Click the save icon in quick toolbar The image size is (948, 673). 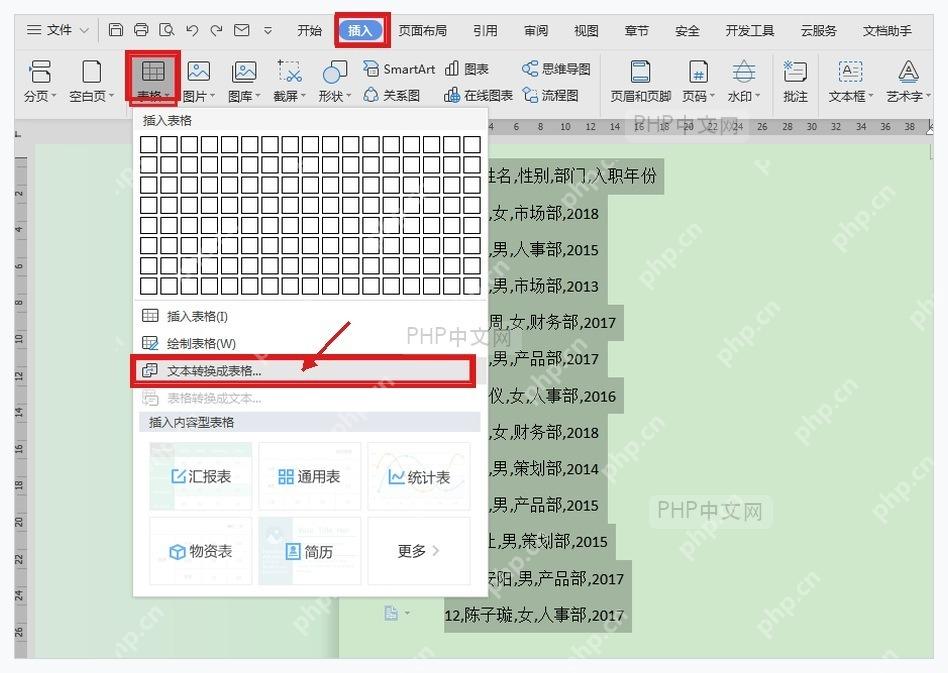pos(115,30)
